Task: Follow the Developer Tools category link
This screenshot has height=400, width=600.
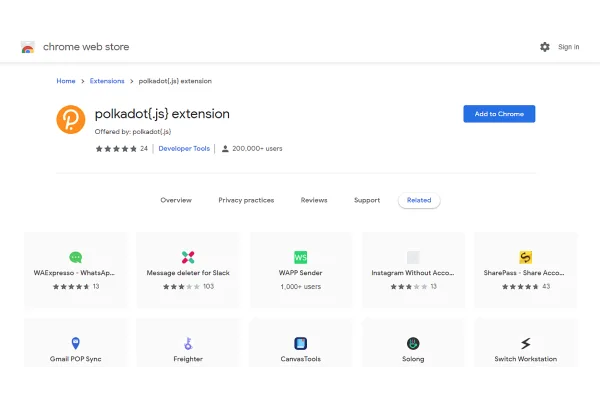Action: point(184,148)
